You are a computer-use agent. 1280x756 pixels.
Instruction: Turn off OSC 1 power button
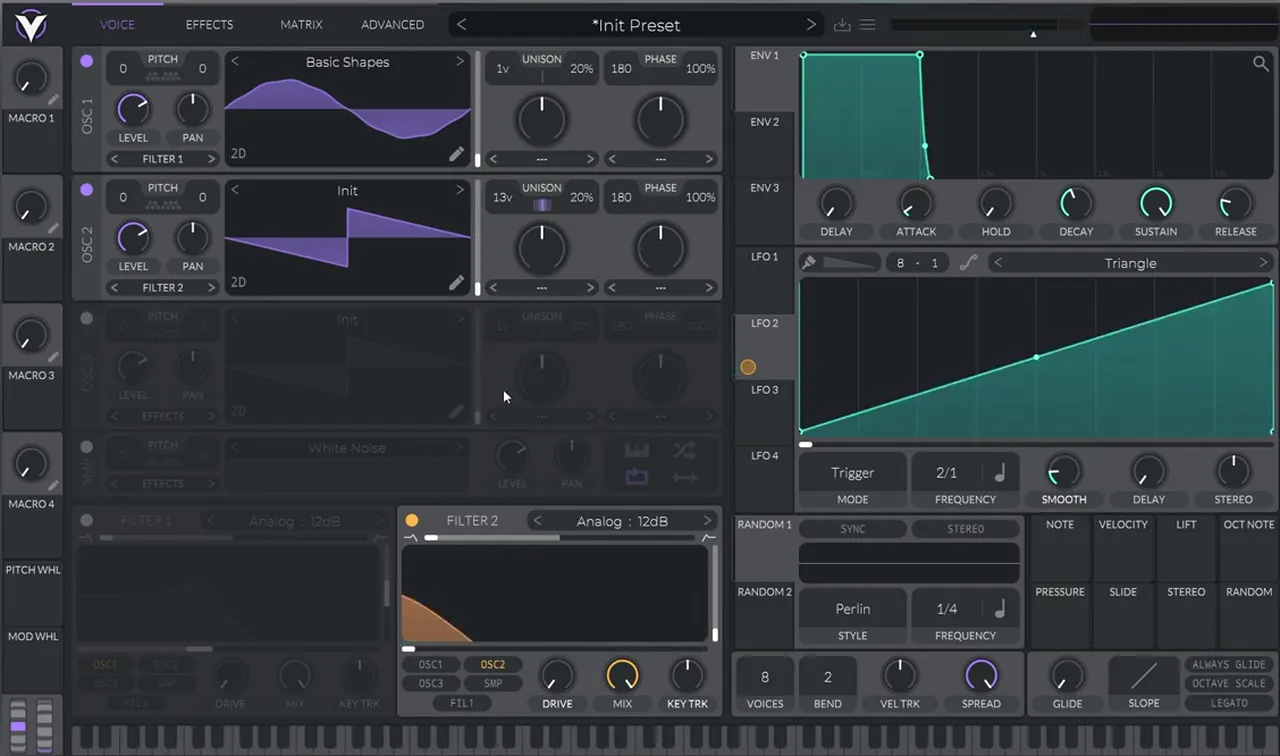point(86,61)
